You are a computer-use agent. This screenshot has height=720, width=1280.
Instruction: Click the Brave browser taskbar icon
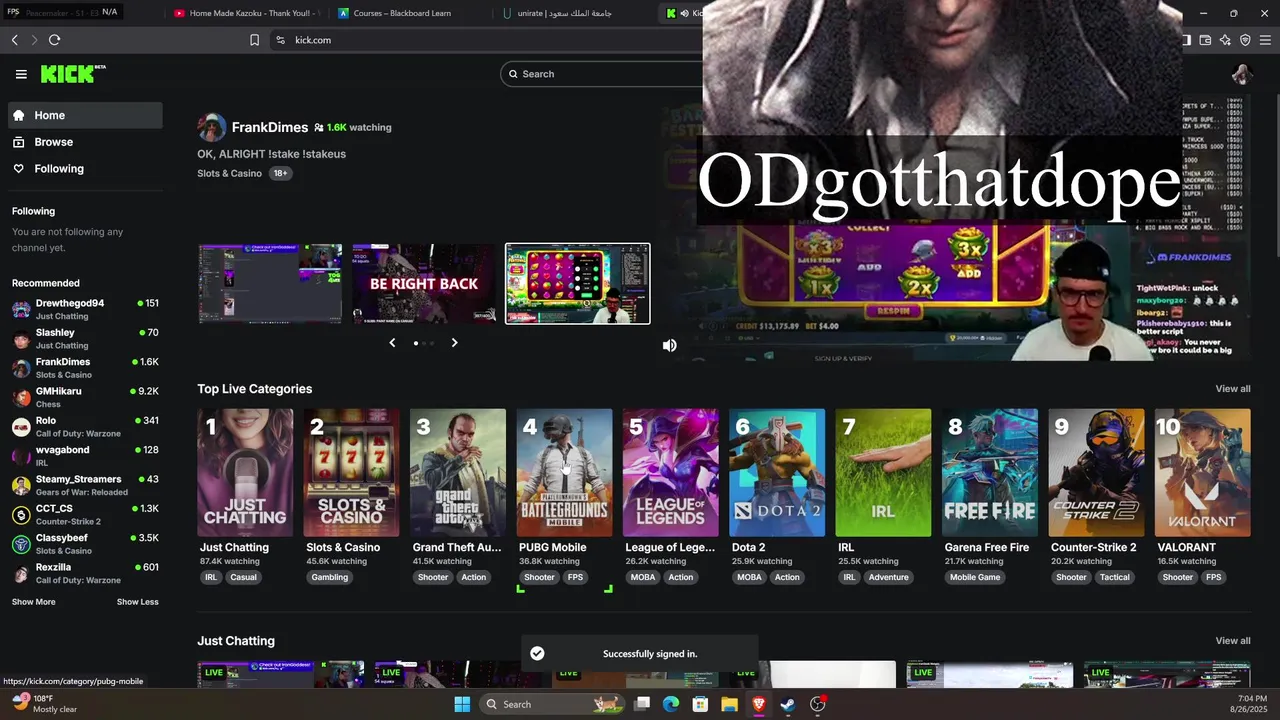[x=759, y=704]
